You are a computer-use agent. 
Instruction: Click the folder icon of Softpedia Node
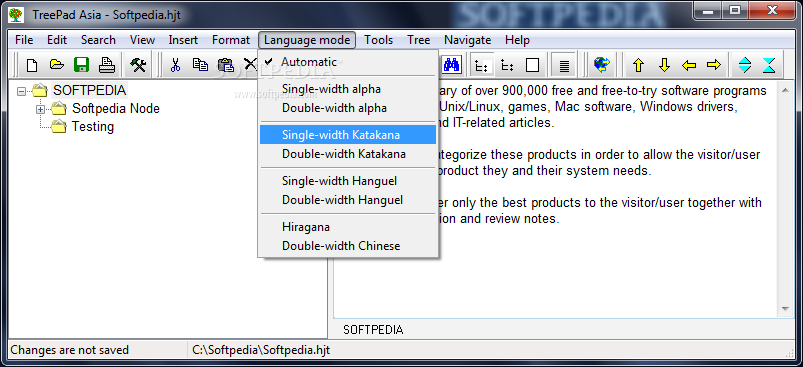[x=59, y=109]
